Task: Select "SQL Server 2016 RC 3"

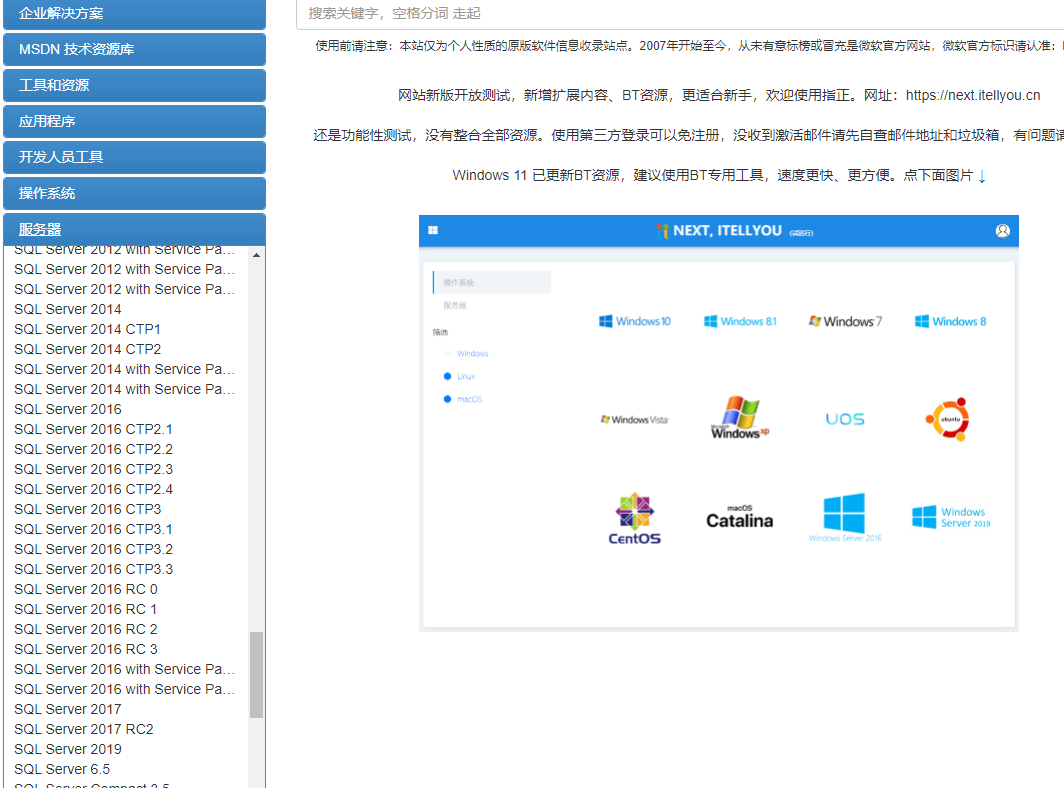Action: pyautogui.click(x=86, y=650)
